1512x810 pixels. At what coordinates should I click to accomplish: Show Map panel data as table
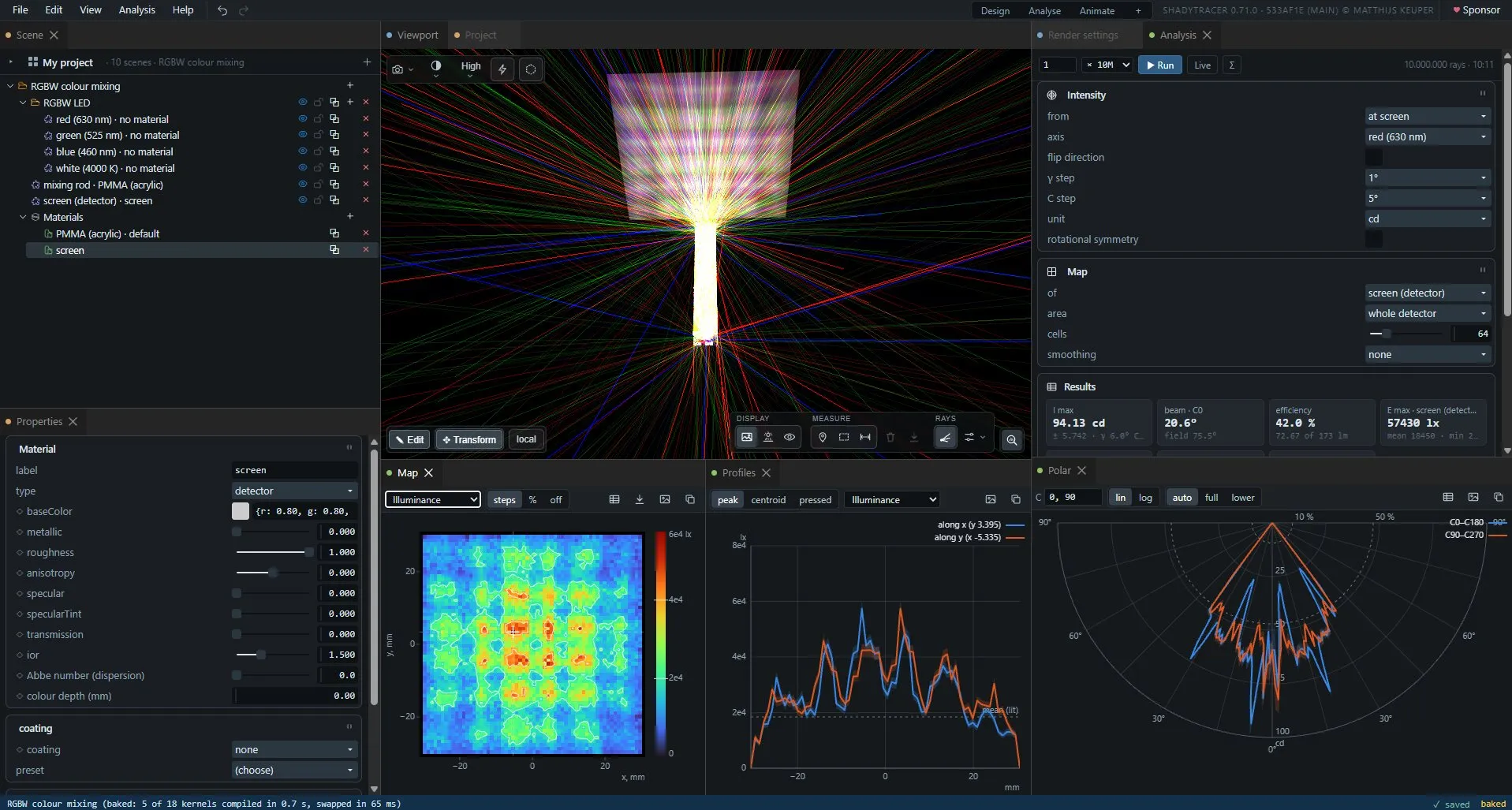(614, 499)
